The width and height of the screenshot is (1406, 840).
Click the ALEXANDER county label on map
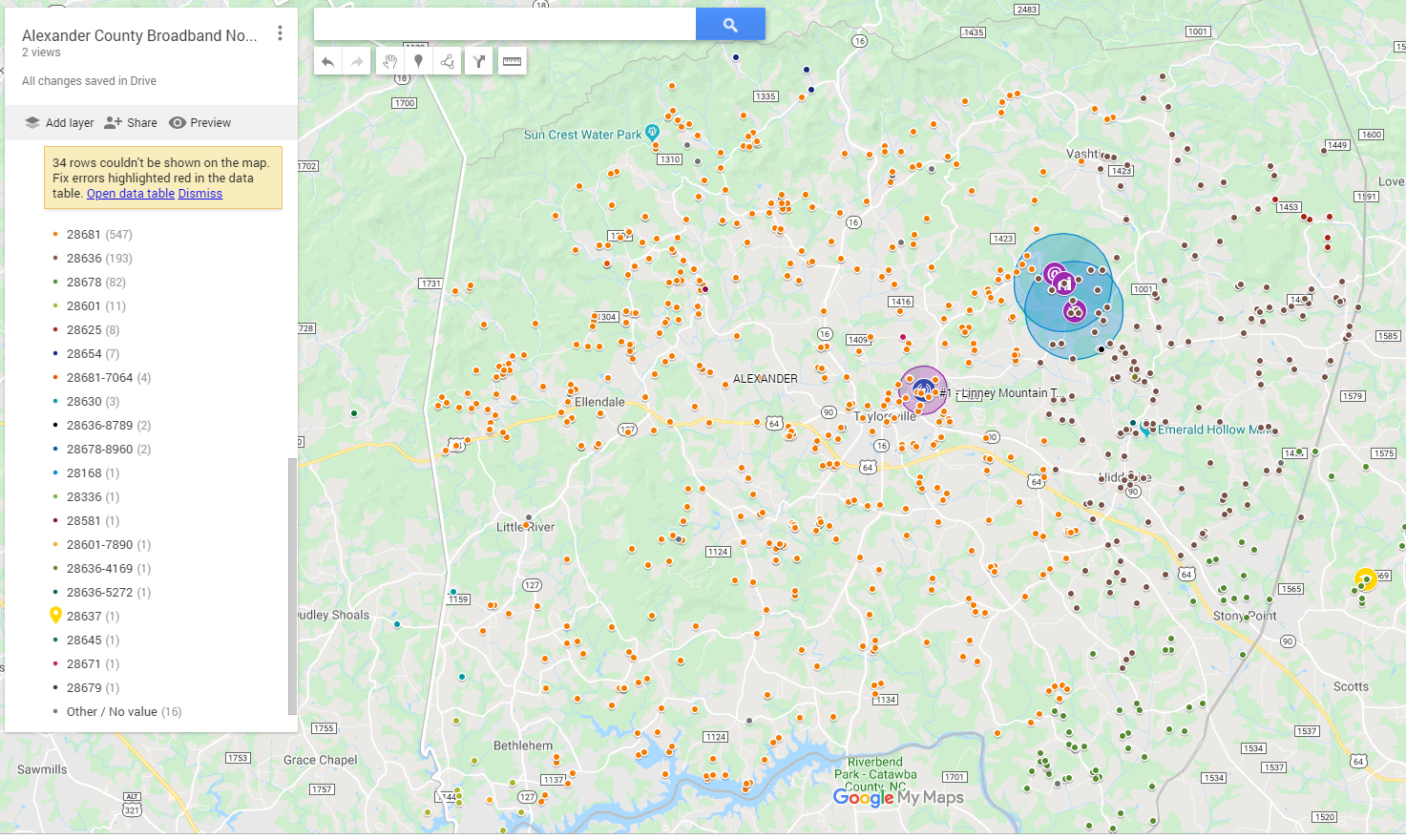(766, 379)
